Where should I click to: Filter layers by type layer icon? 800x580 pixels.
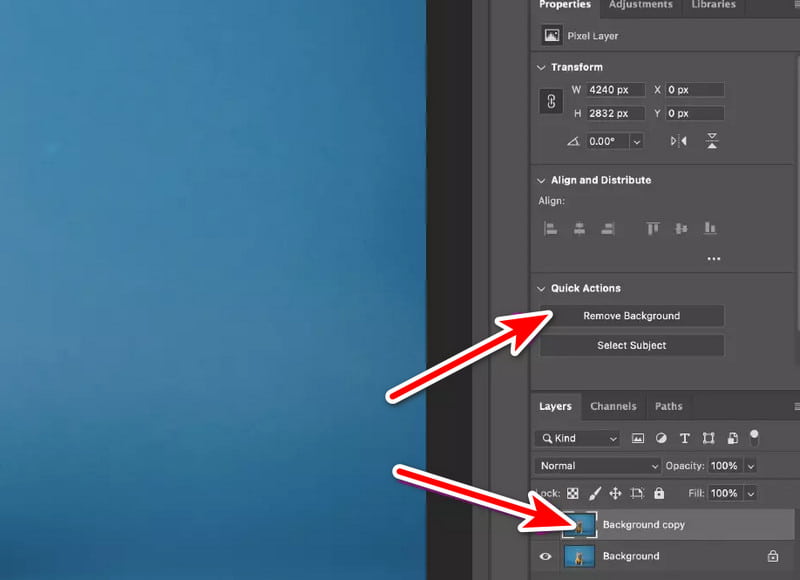(685, 438)
